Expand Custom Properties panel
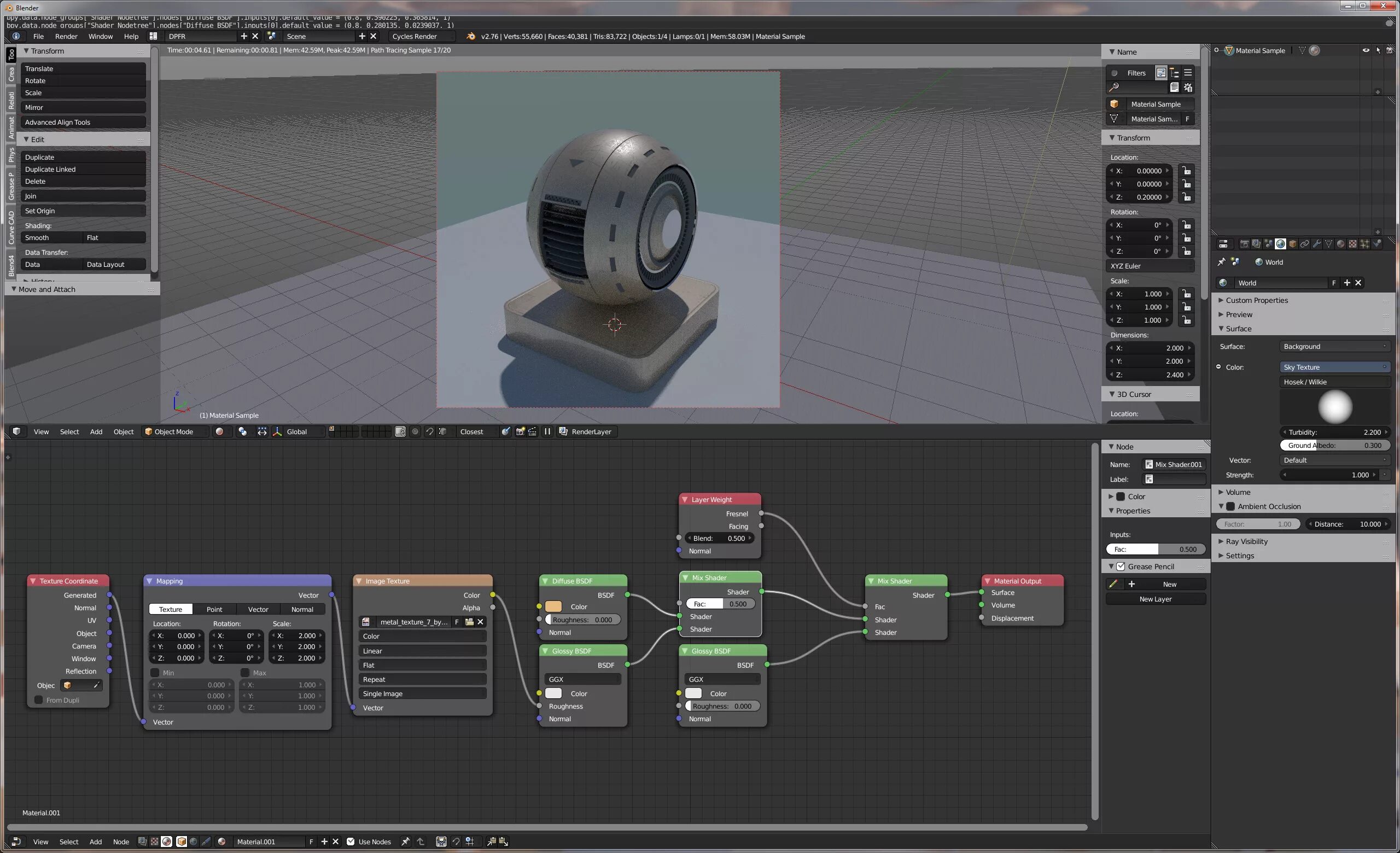1400x853 pixels. coord(1256,300)
